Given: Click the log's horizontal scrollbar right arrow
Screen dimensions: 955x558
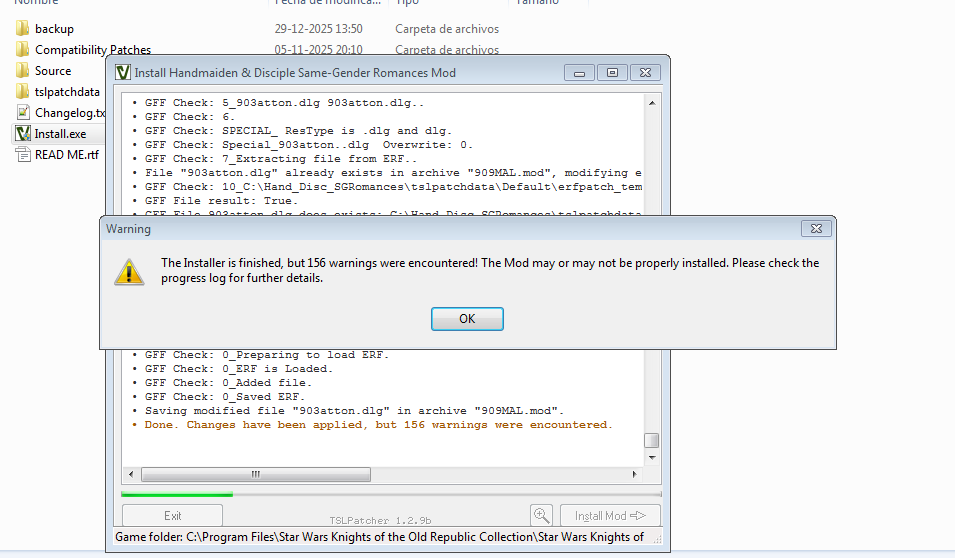Looking at the screenshot, I should tap(636, 474).
